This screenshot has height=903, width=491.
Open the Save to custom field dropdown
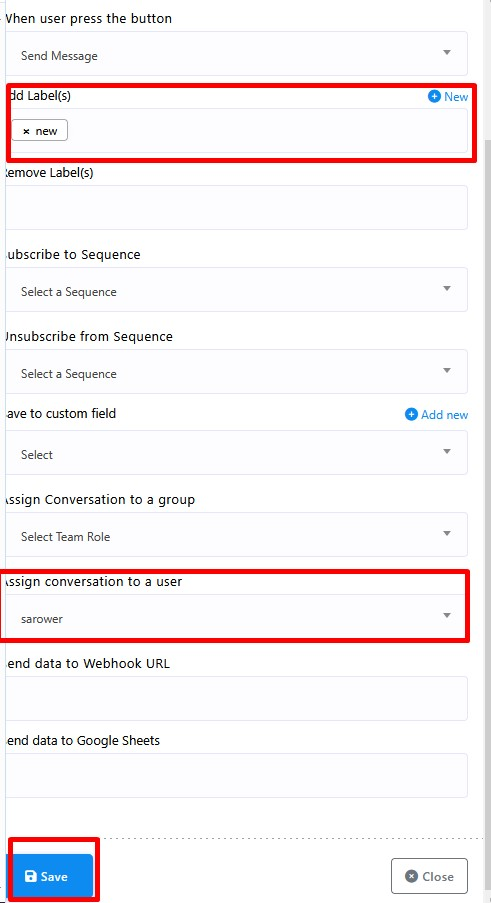pyautogui.click(x=237, y=453)
